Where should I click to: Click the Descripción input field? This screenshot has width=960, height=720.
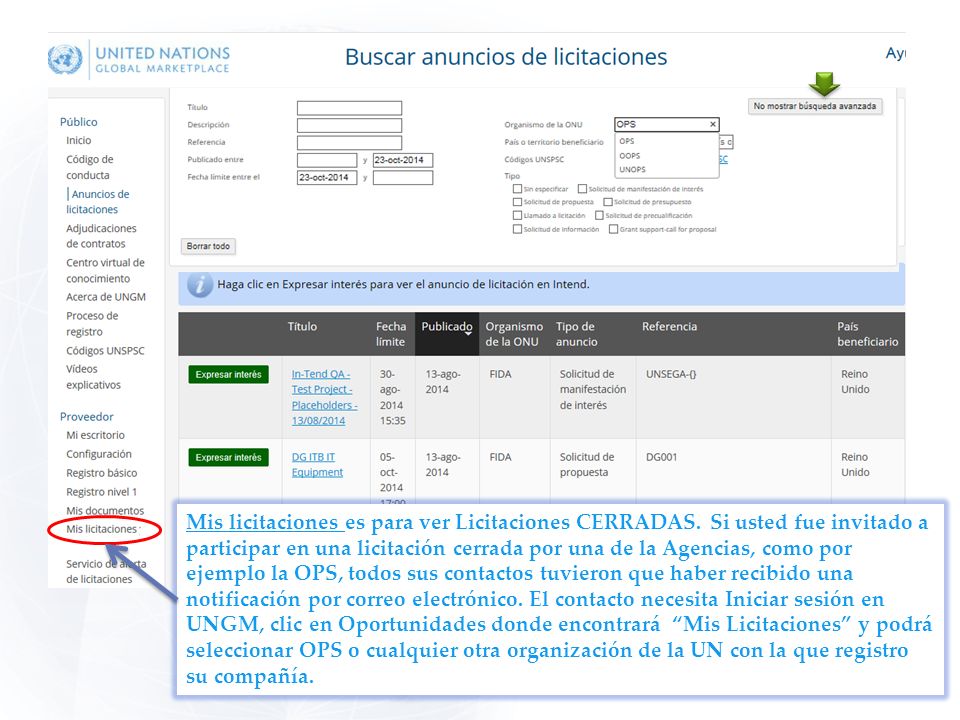pyautogui.click(x=349, y=126)
